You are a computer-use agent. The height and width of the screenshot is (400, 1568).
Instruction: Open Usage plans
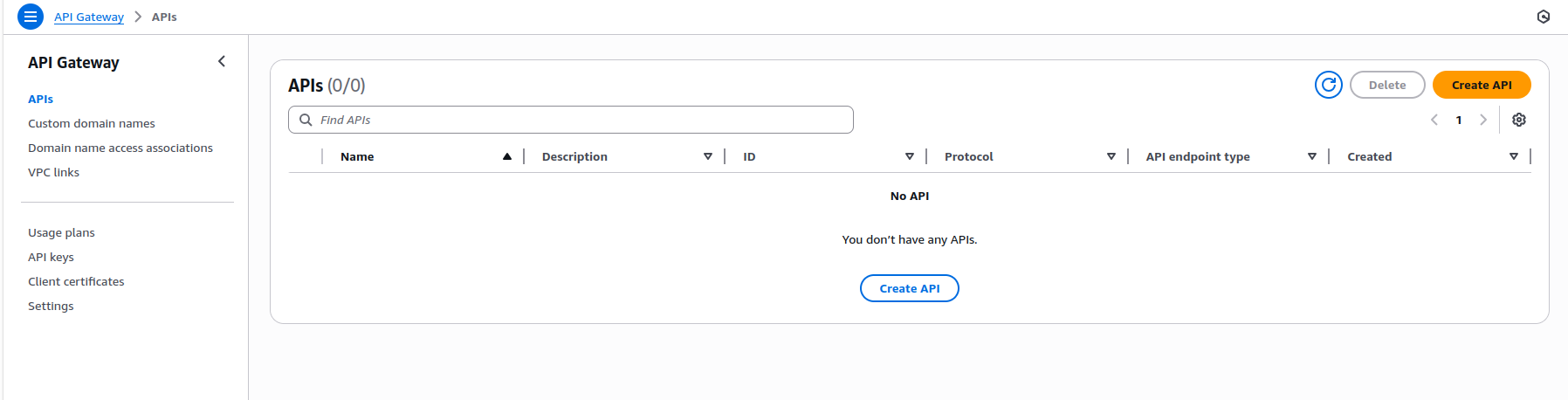61,232
